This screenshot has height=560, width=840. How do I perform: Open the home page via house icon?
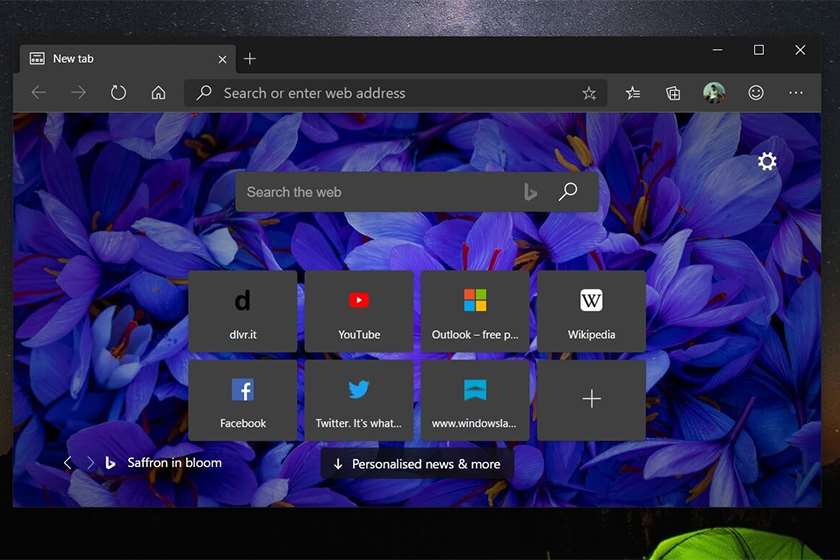click(x=159, y=93)
